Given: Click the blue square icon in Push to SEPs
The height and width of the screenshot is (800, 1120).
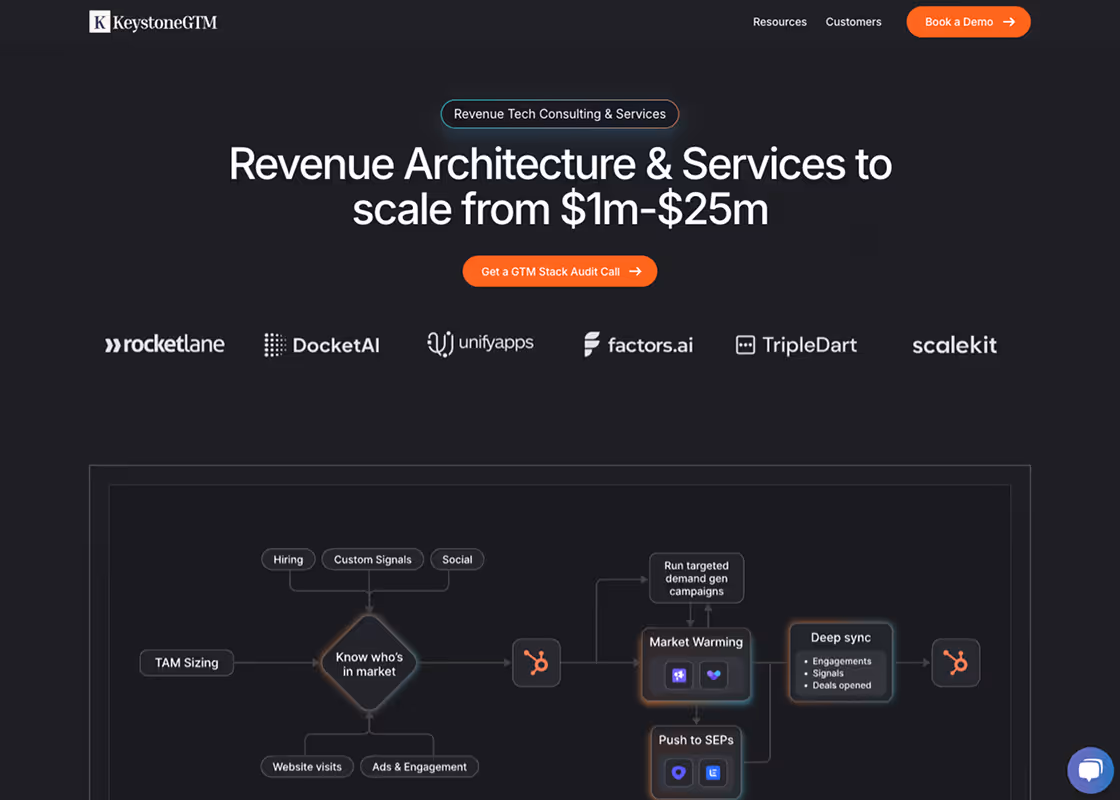Looking at the screenshot, I should pyautogui.click(x=713, y=772).
